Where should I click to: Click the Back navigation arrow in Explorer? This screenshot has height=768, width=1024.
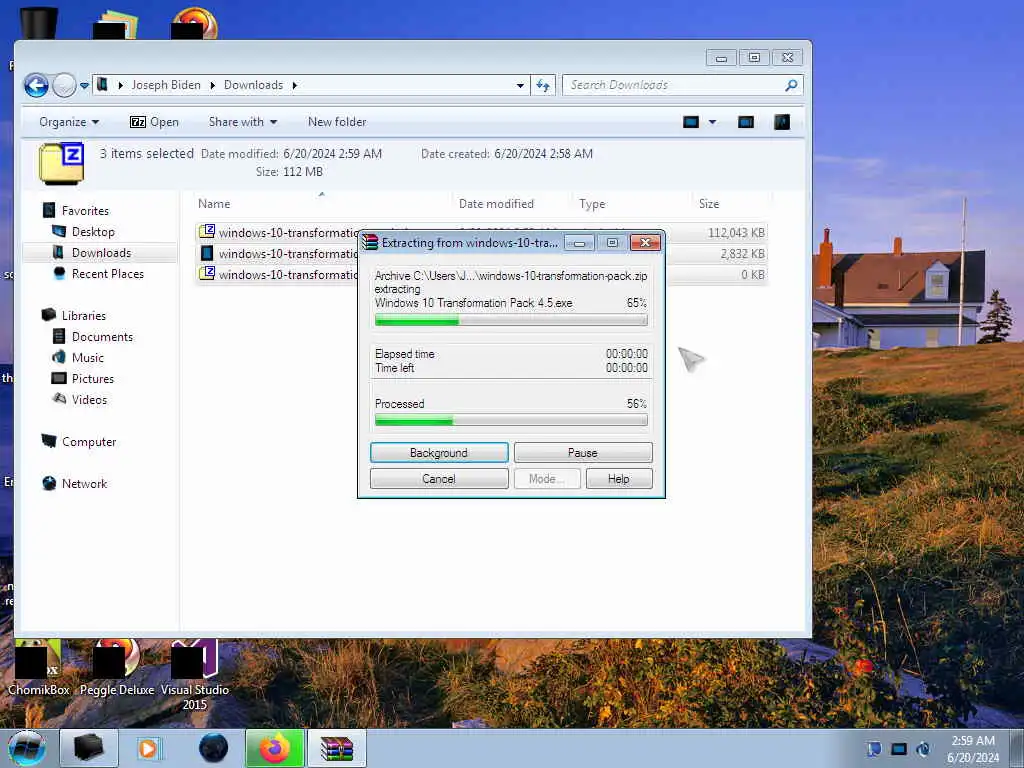[37, 85]
